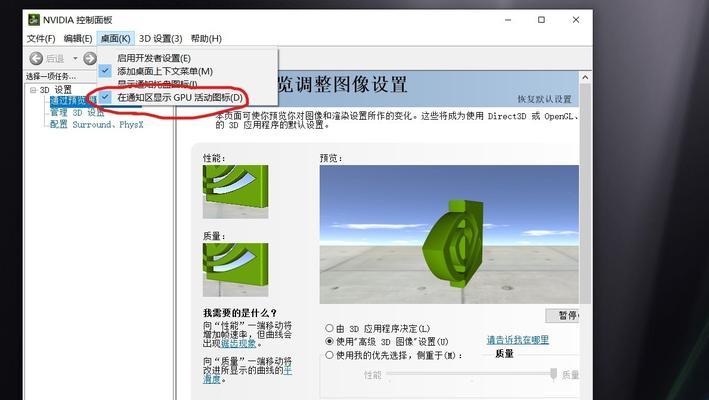Collapse the 3D 设置 tree node
The image size is (709, 400).
[33, 90]
